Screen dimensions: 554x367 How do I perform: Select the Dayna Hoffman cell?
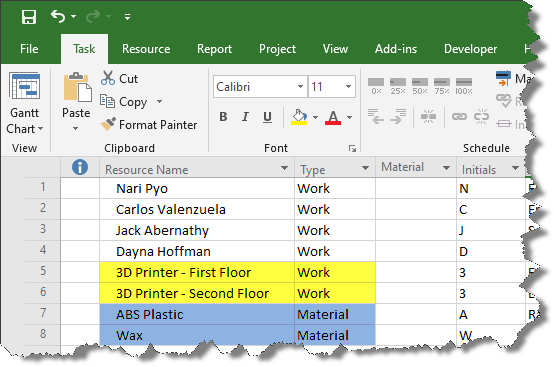pos(197,251)
